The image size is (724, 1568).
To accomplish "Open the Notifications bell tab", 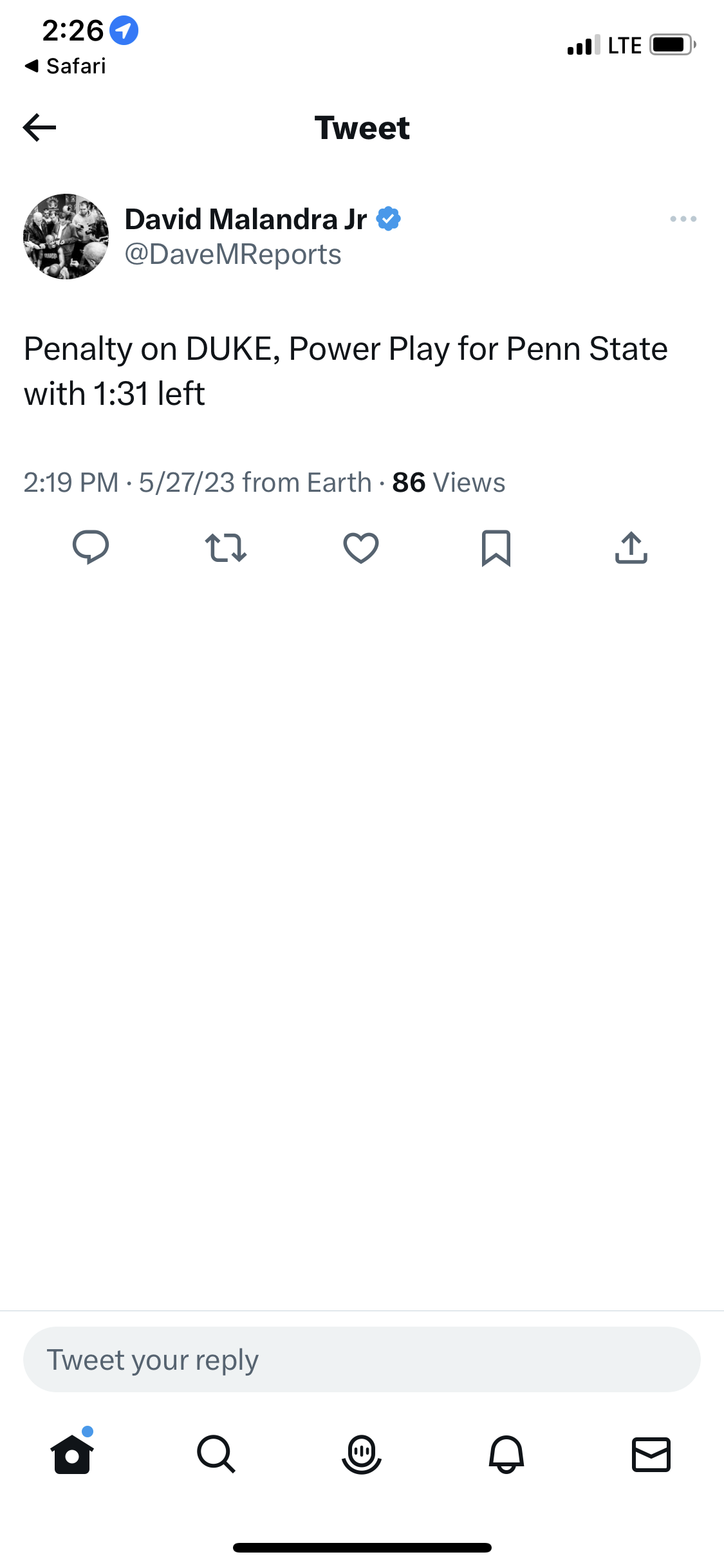I will [506, 1453].
